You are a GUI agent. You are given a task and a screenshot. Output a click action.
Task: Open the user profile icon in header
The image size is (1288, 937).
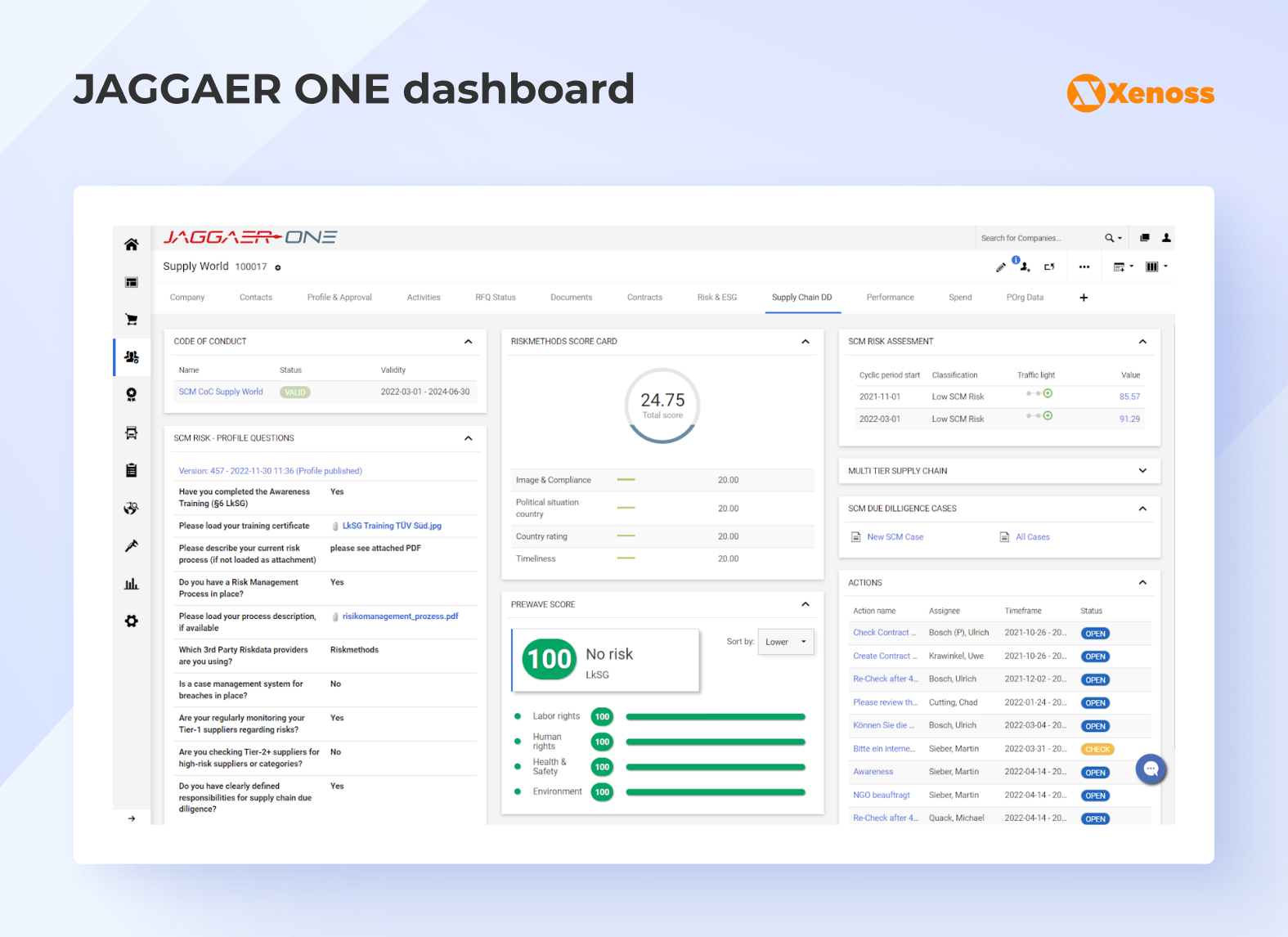[x=1166, y=238]
